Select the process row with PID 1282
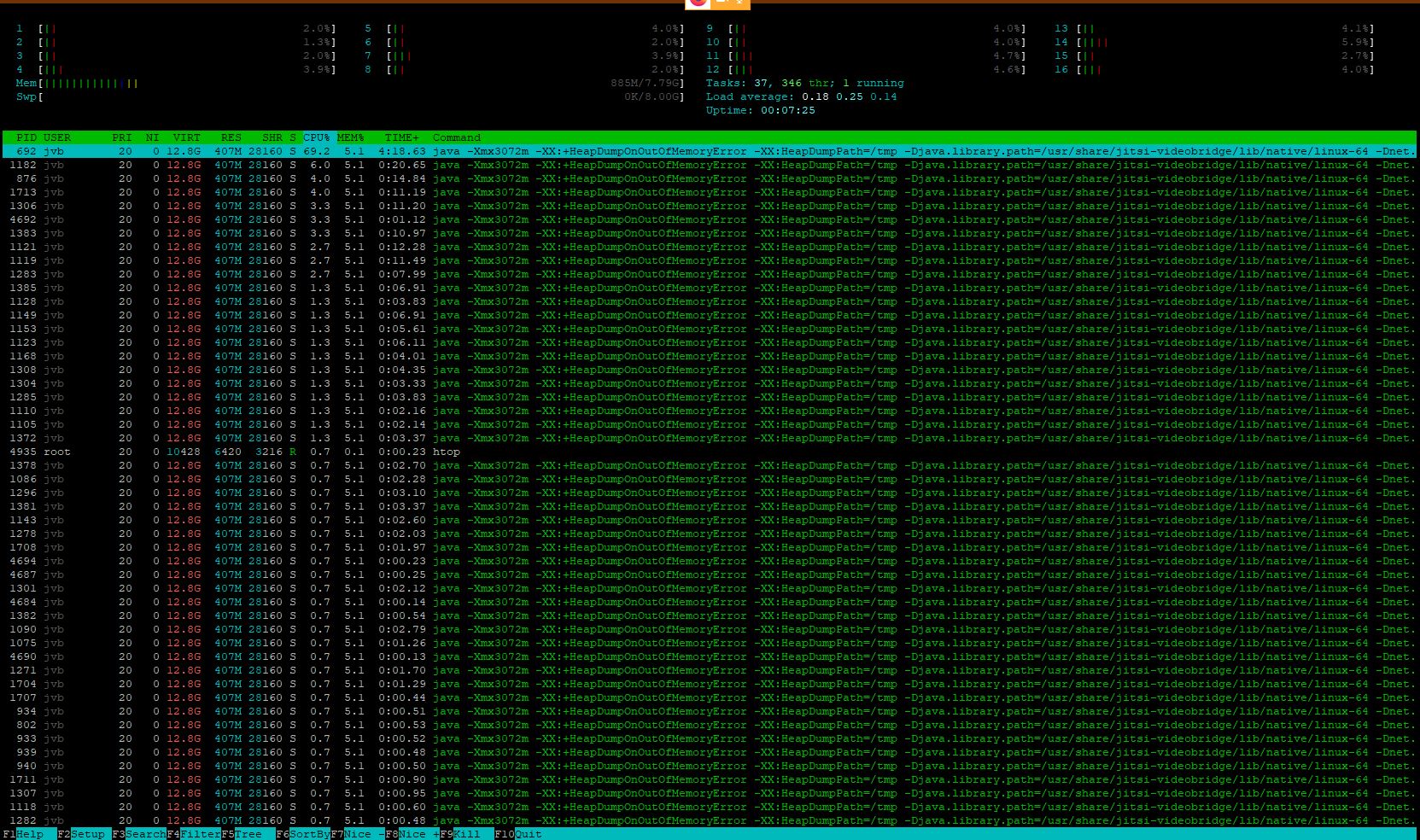Viewport: 1420px width, 840px height. coord(710,820)
